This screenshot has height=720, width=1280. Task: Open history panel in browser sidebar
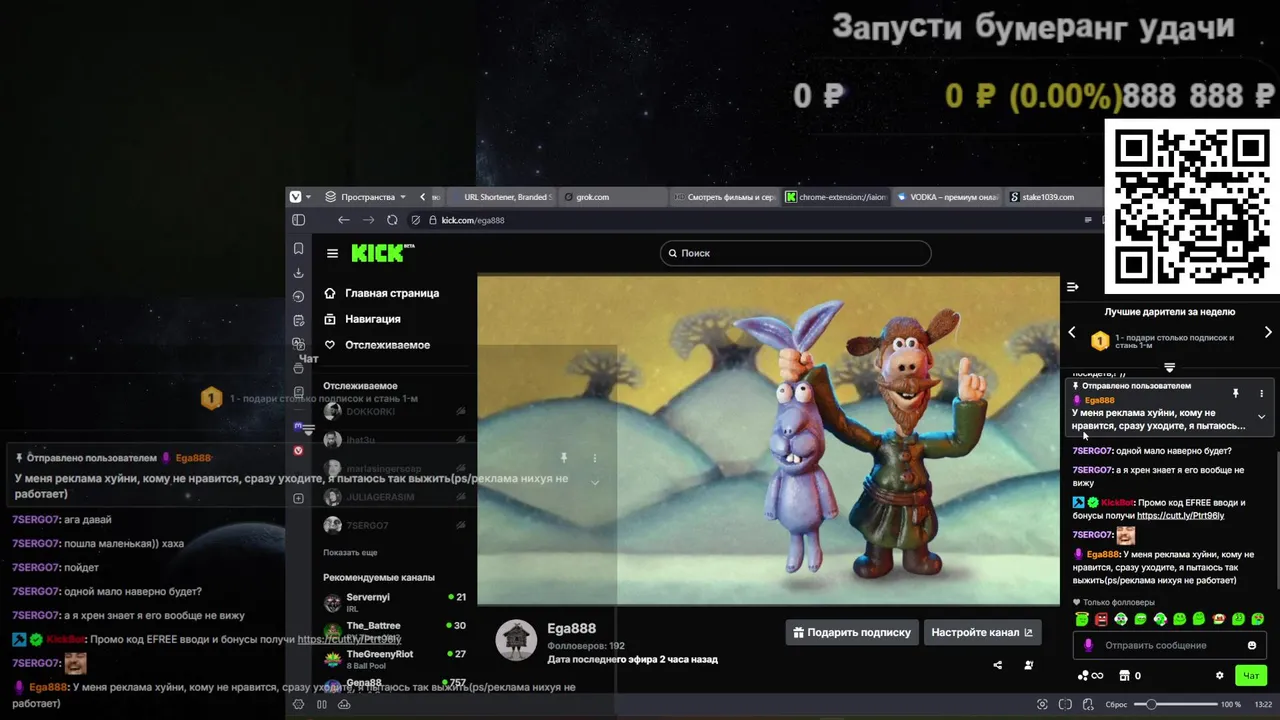[x=298, y=296]
